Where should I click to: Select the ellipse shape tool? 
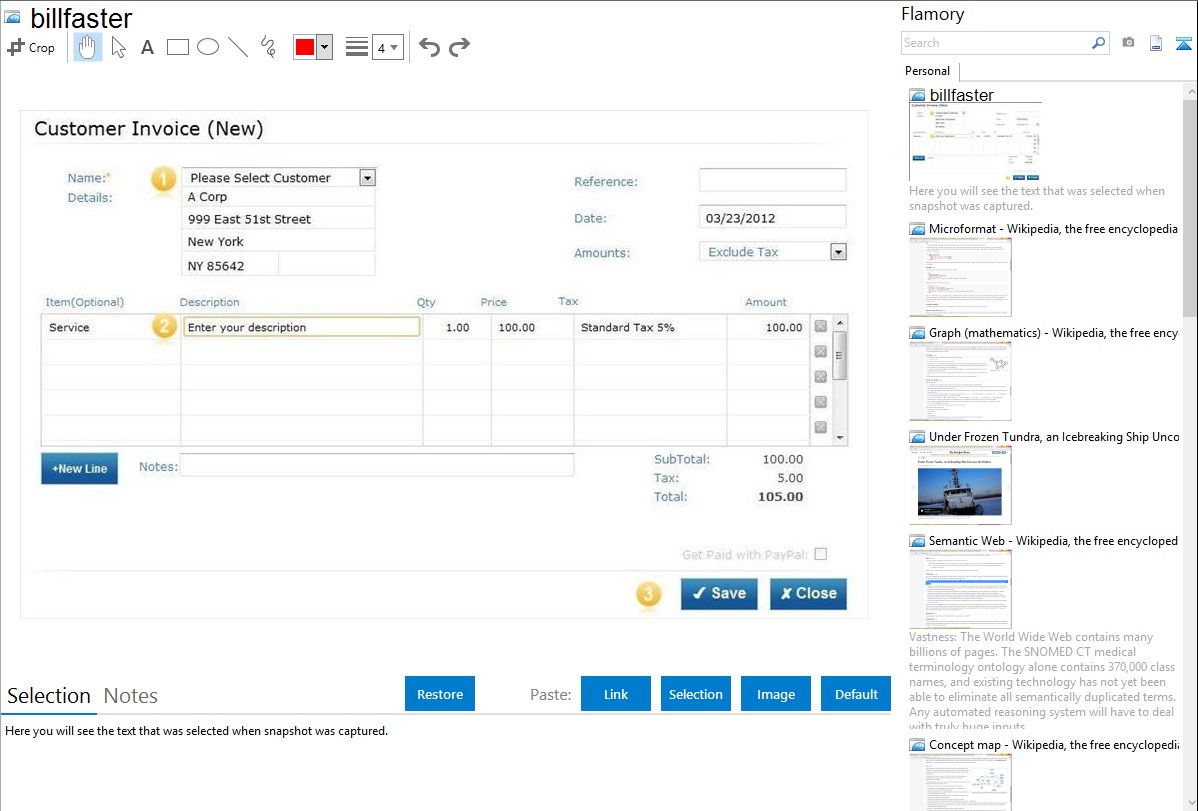208,47
